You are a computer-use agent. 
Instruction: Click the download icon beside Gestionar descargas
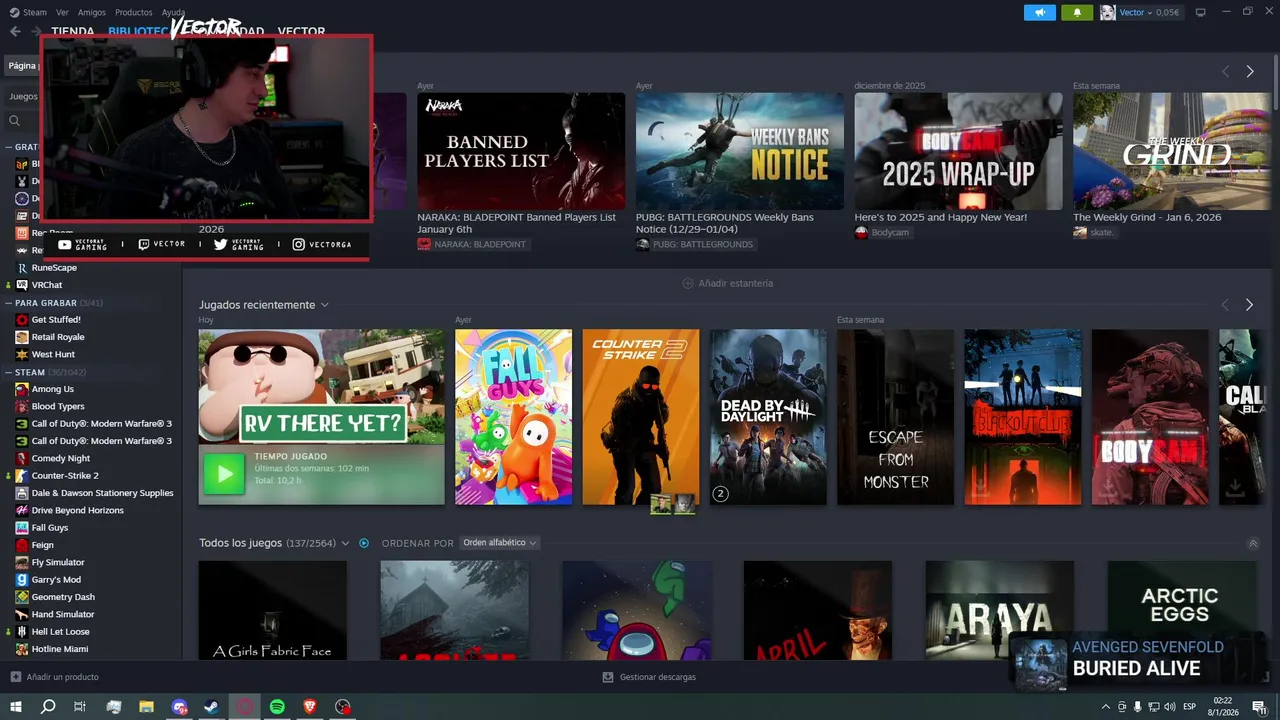point(608,677)
